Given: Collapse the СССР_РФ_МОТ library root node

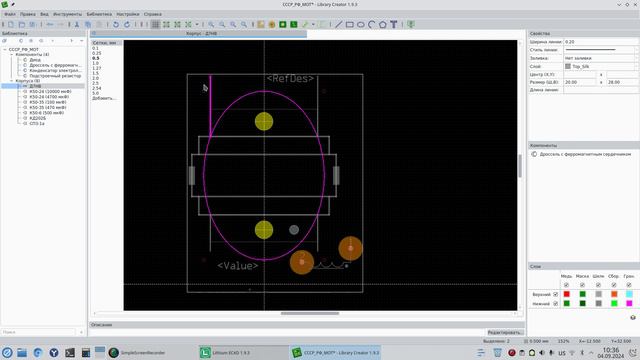Looking at the screenshot, I should tap(5, 49).
